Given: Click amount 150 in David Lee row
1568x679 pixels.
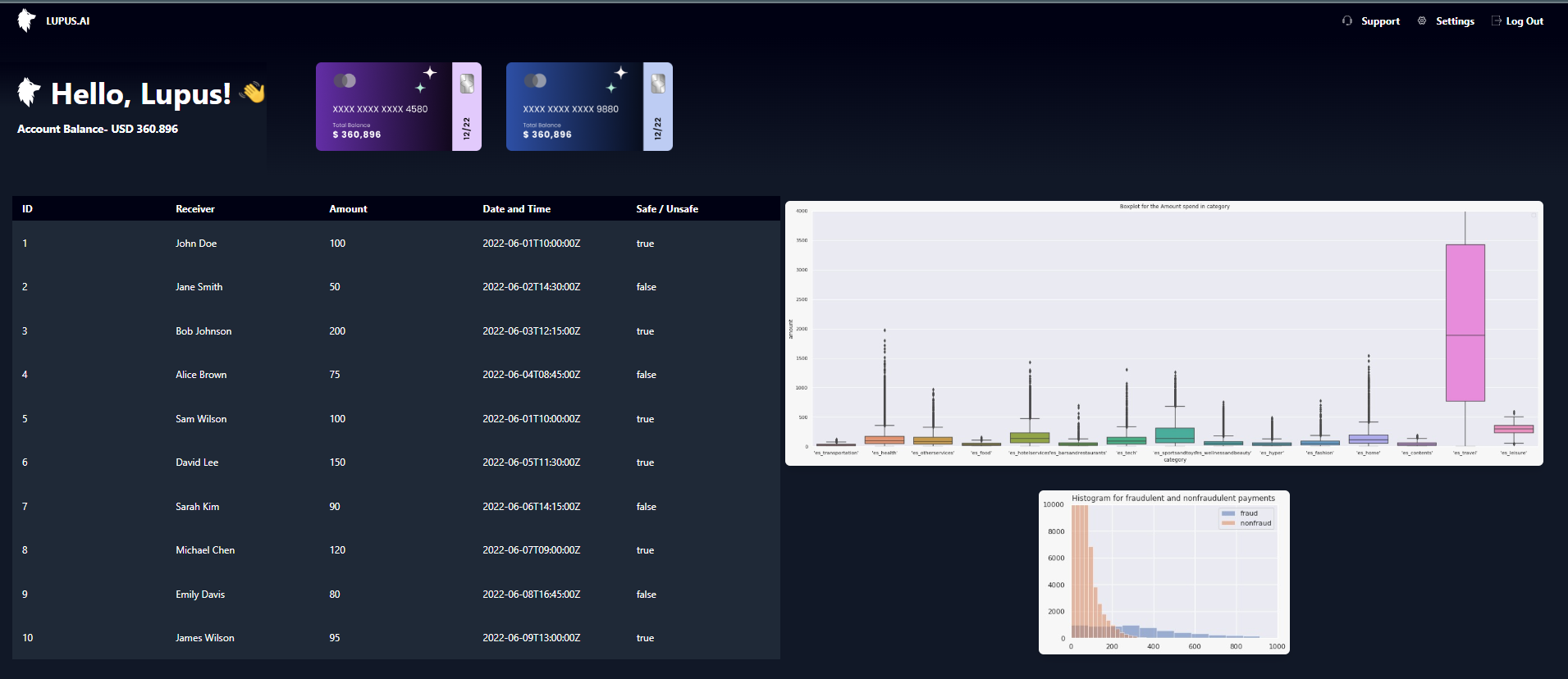Looking at the screenshot, I should click(337, 463).
